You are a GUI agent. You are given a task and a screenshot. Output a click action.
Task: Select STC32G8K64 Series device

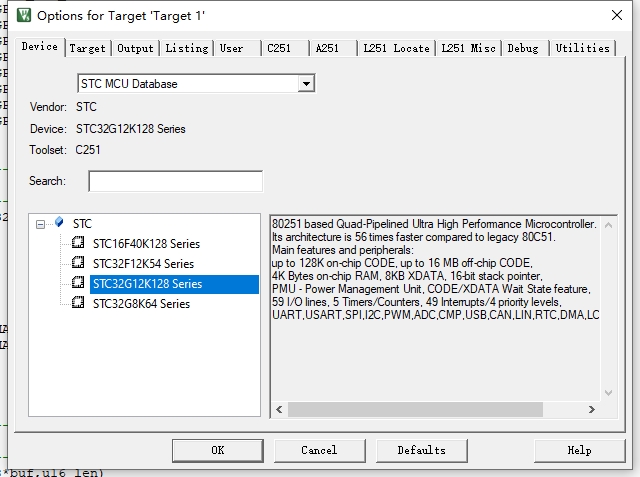141,304
